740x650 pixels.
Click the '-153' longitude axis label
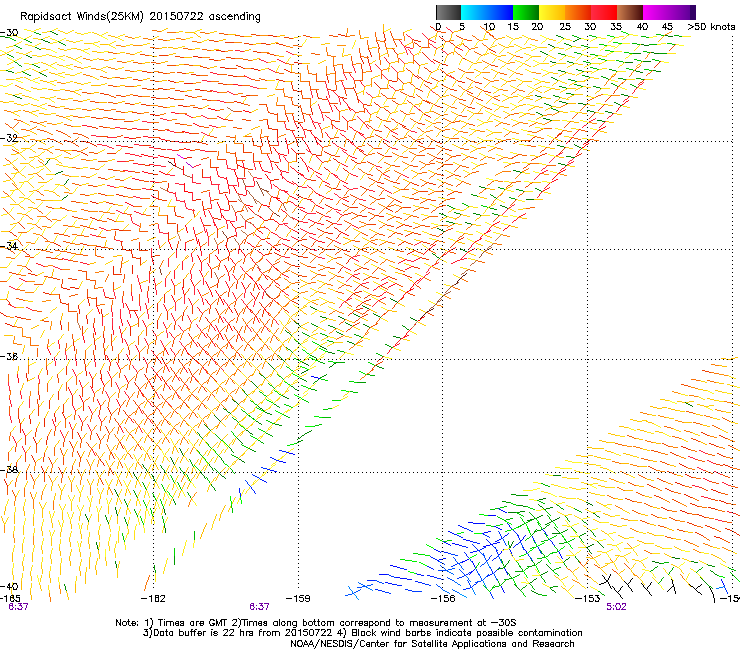[588, 599]
